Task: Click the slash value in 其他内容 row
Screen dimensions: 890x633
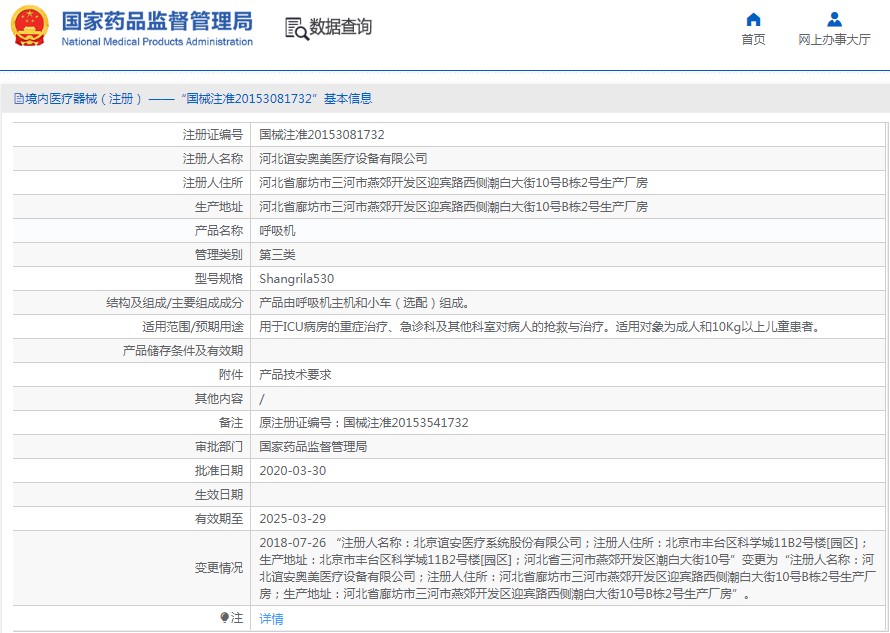Action: (262, 399)
